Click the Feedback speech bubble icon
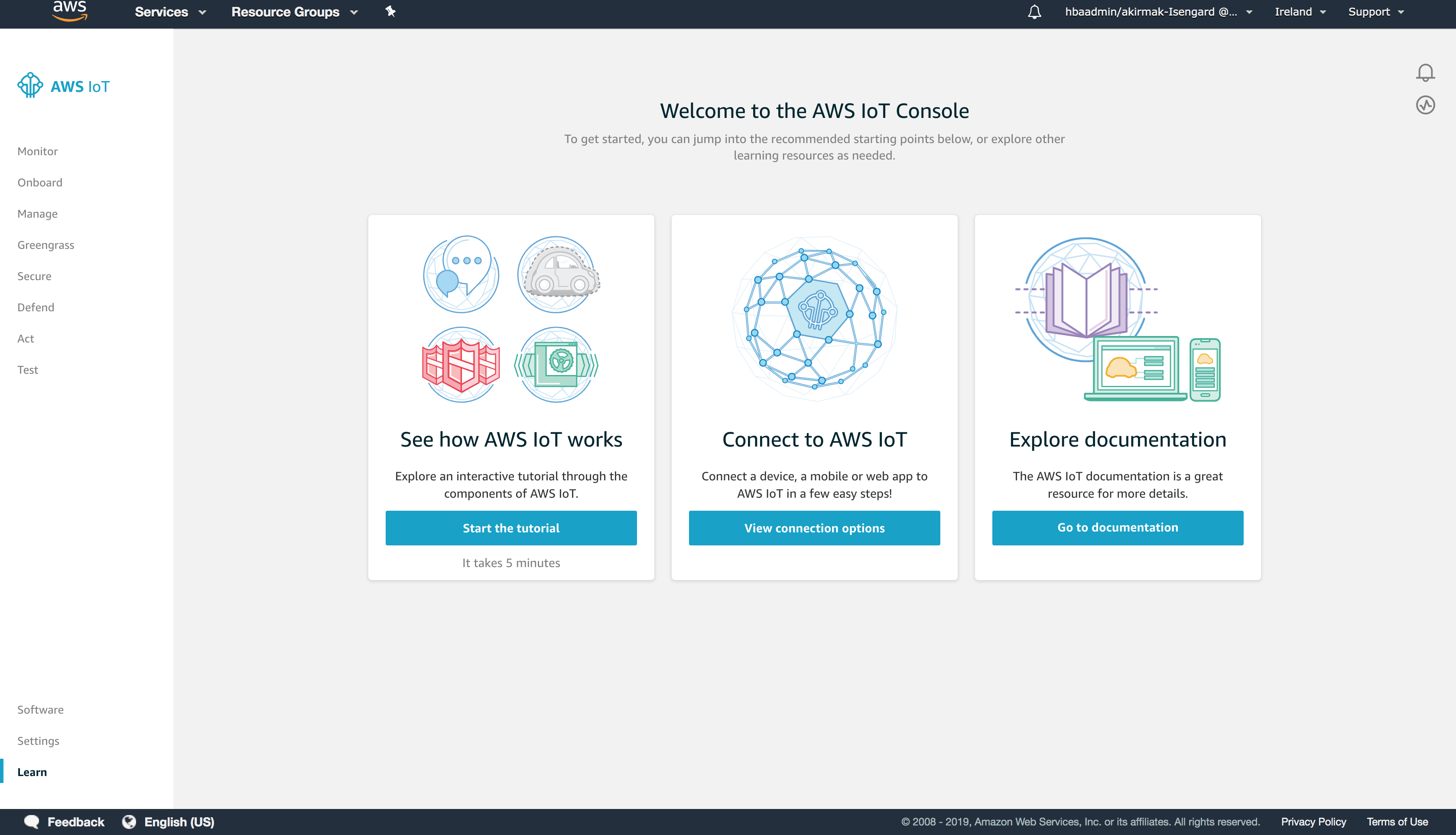This screenshot has height=835, width=1456. coord(32,821)
